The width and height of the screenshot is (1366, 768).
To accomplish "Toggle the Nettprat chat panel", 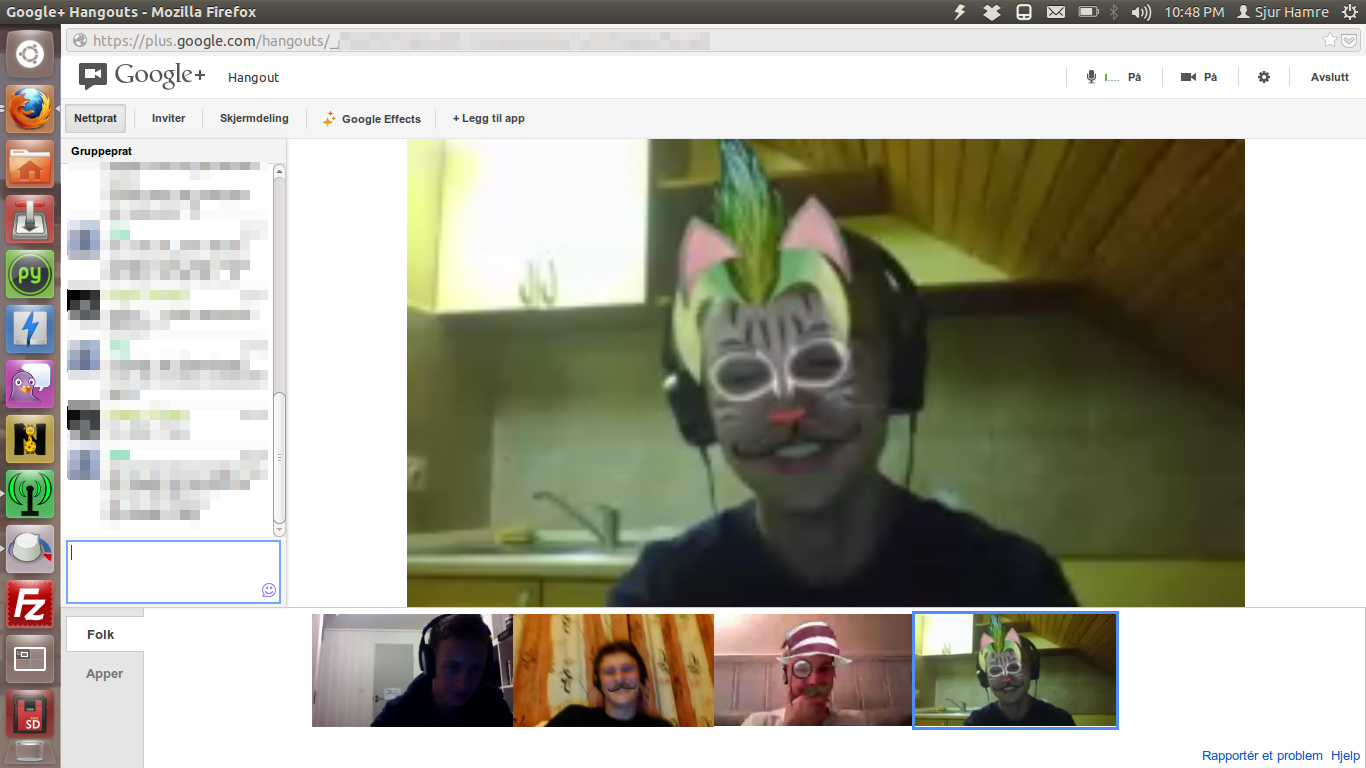I will (96, 118).
